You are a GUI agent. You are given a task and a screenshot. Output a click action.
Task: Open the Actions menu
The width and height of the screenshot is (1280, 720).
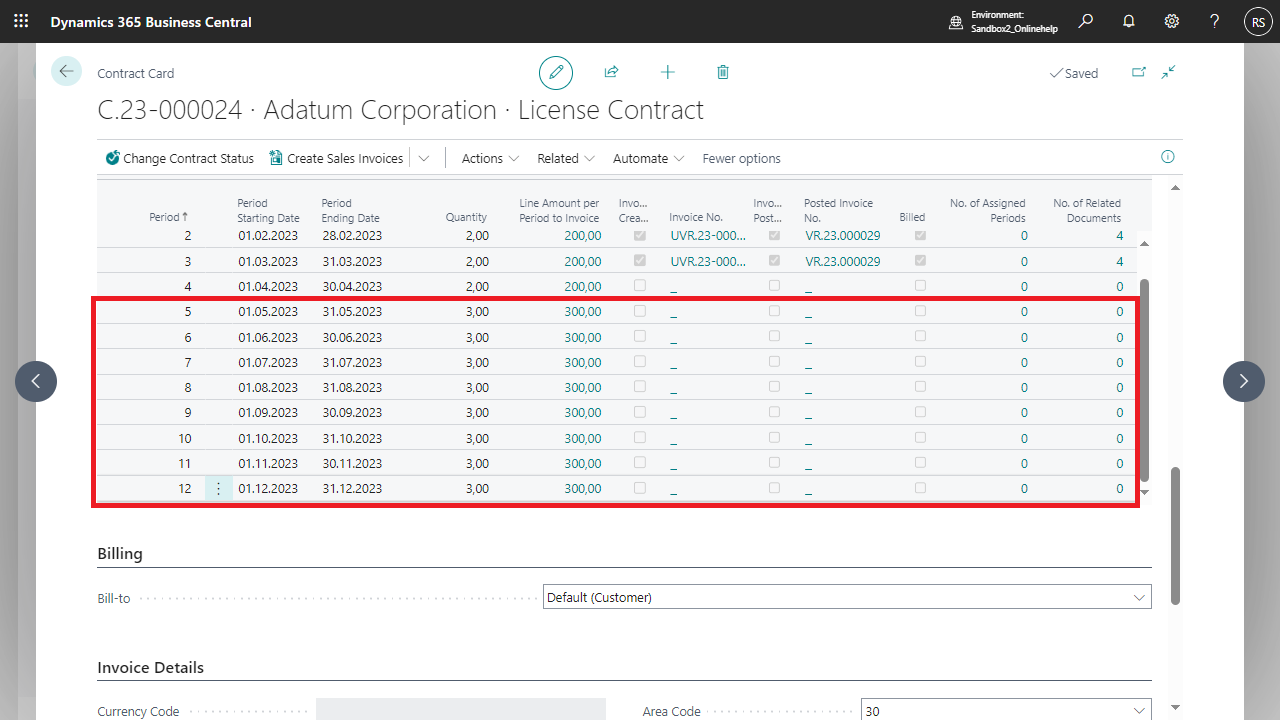click(490, 158)
